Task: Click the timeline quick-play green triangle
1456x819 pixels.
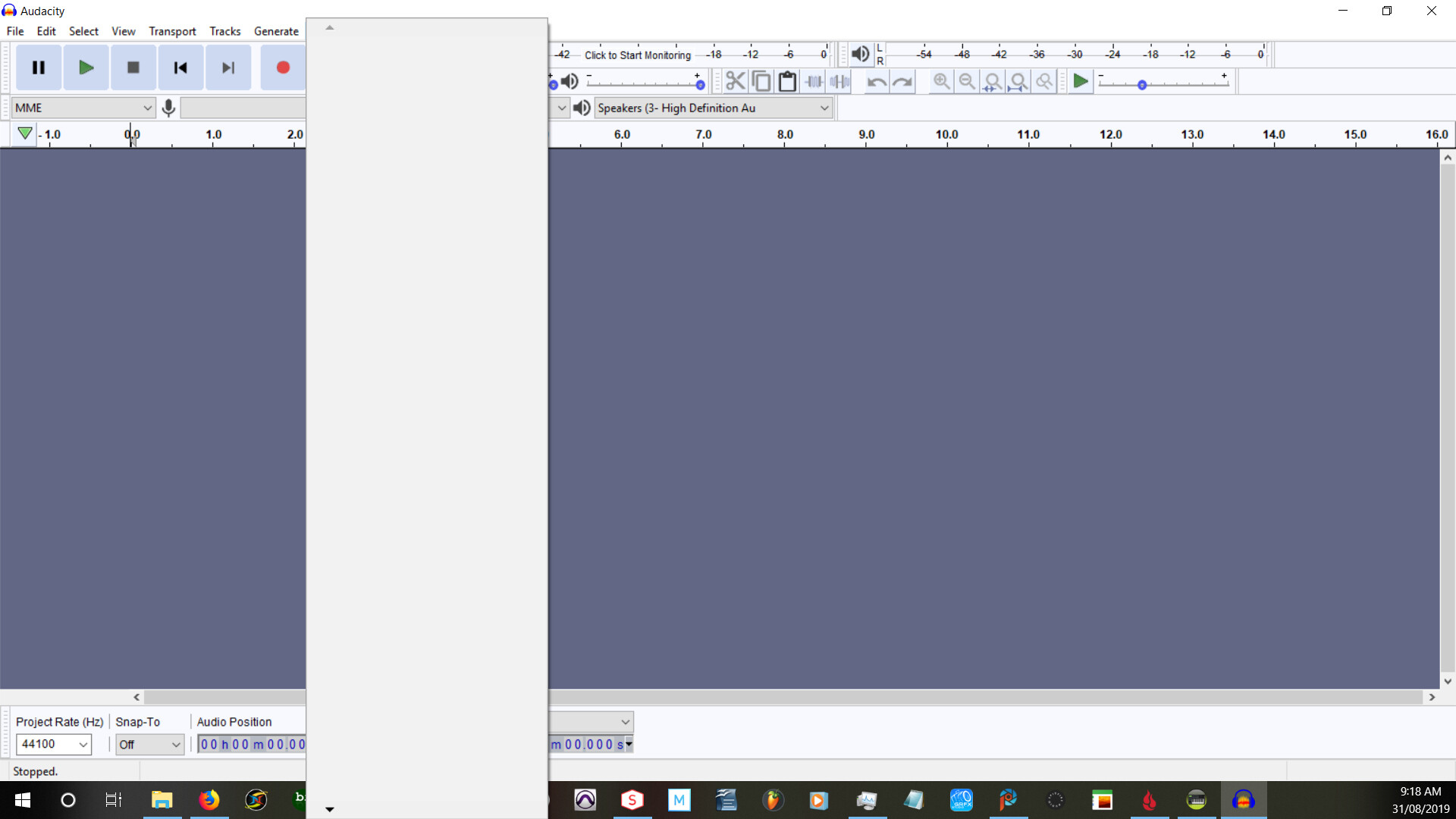Action: pos(25,133)
